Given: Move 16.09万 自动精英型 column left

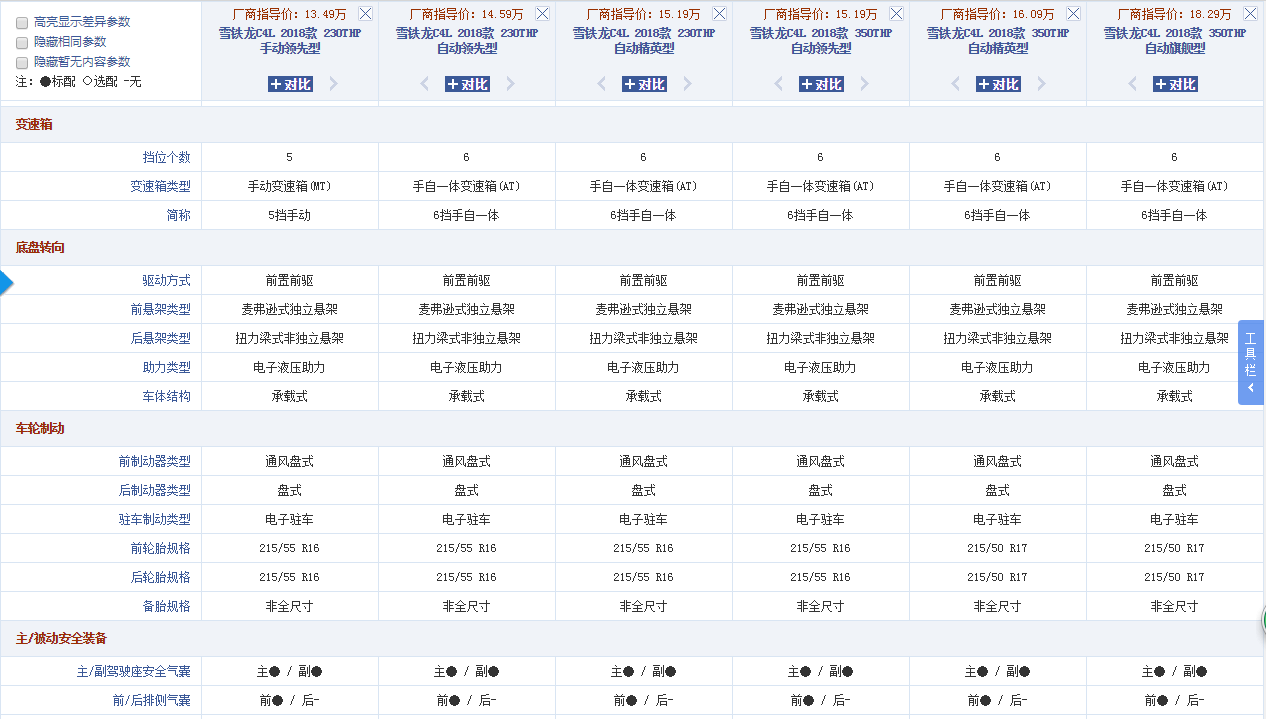Looking at the screenshot, I should [955, 84].
